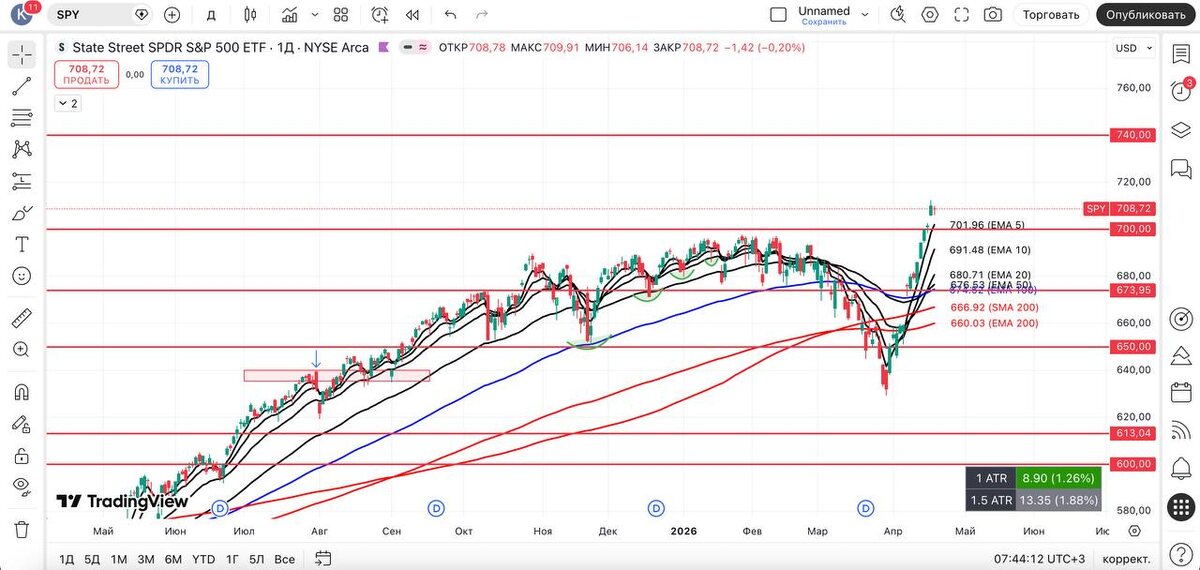Toggle the market status indicator pill
The height and width of the screenshot is (570, 1200).
click(x=415, y=47)
